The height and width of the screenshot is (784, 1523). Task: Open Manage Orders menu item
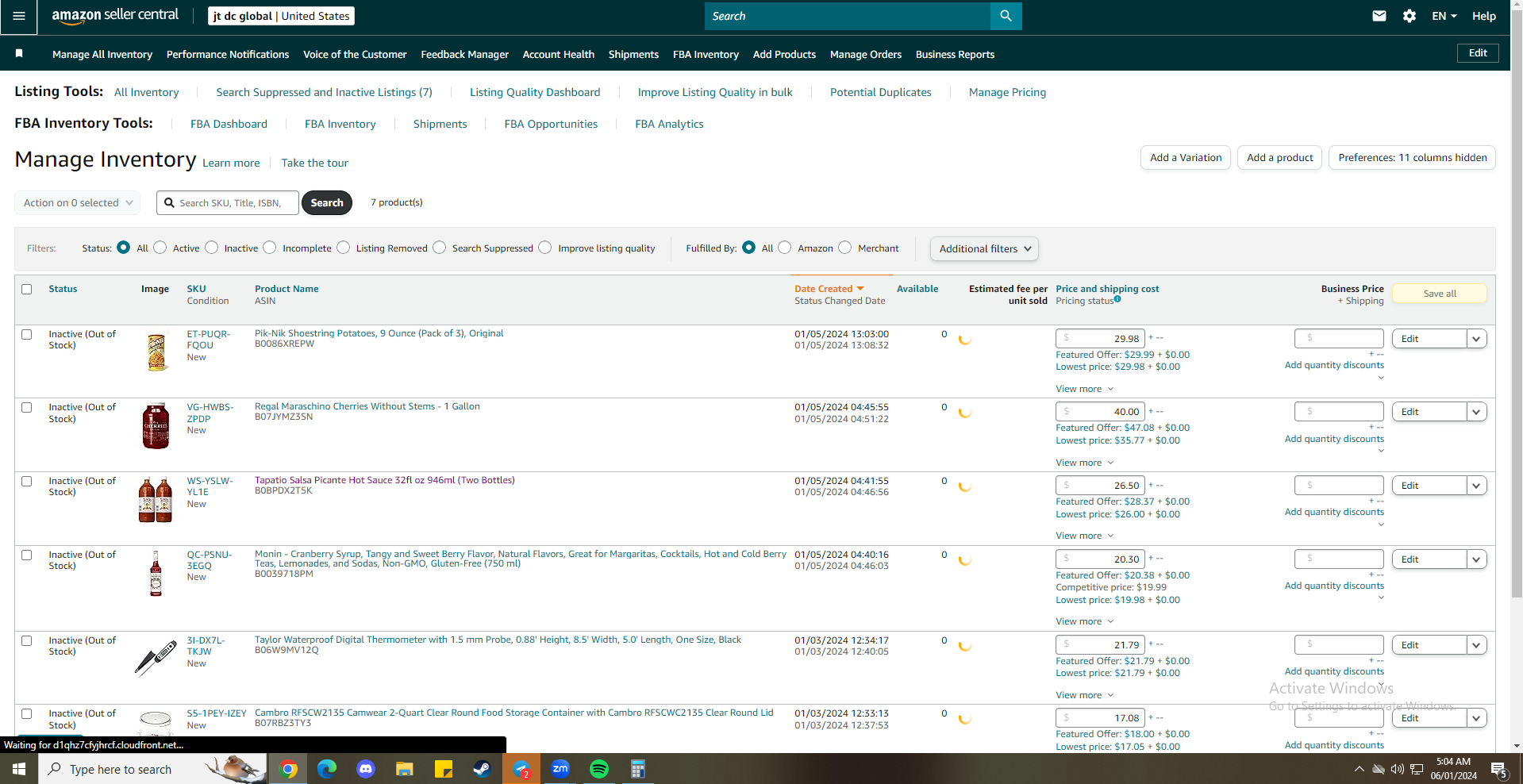(866, 54)
